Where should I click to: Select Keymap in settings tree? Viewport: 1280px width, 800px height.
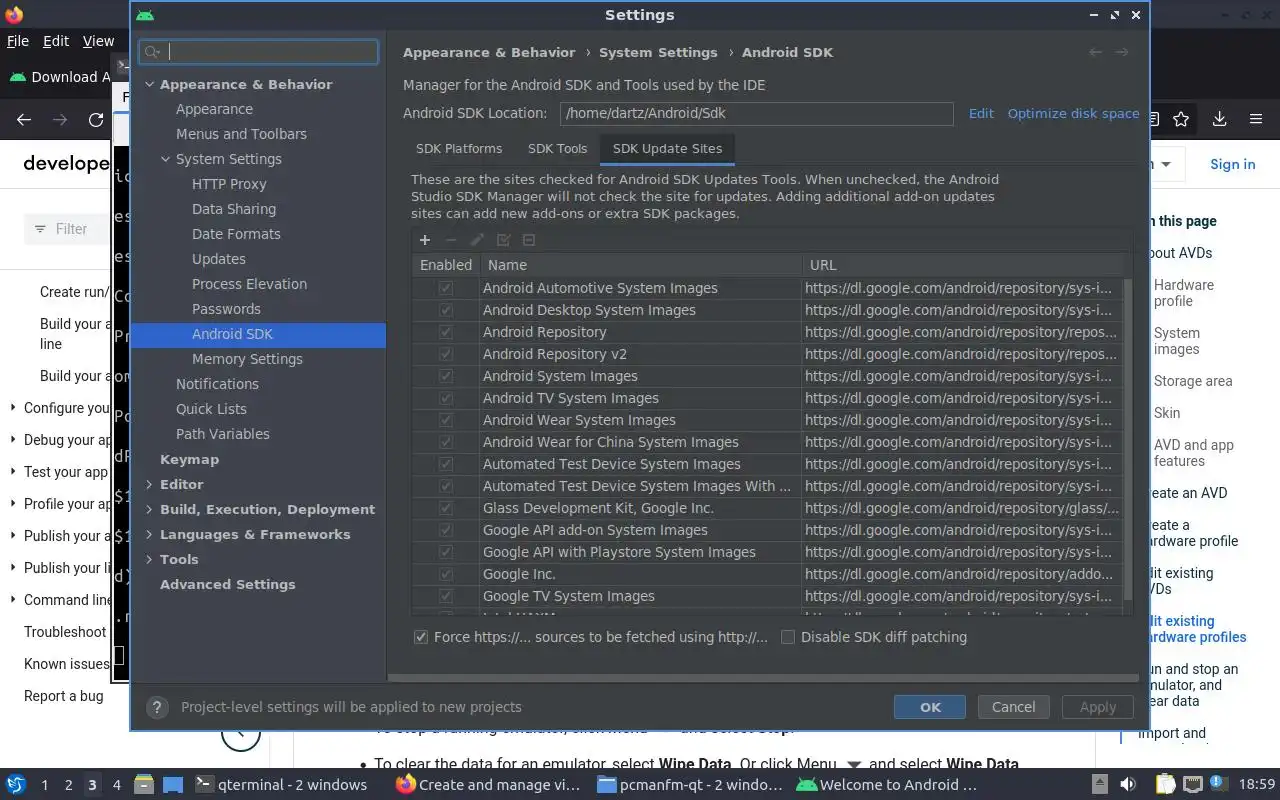pyautogui.click(x=189, y=459)
